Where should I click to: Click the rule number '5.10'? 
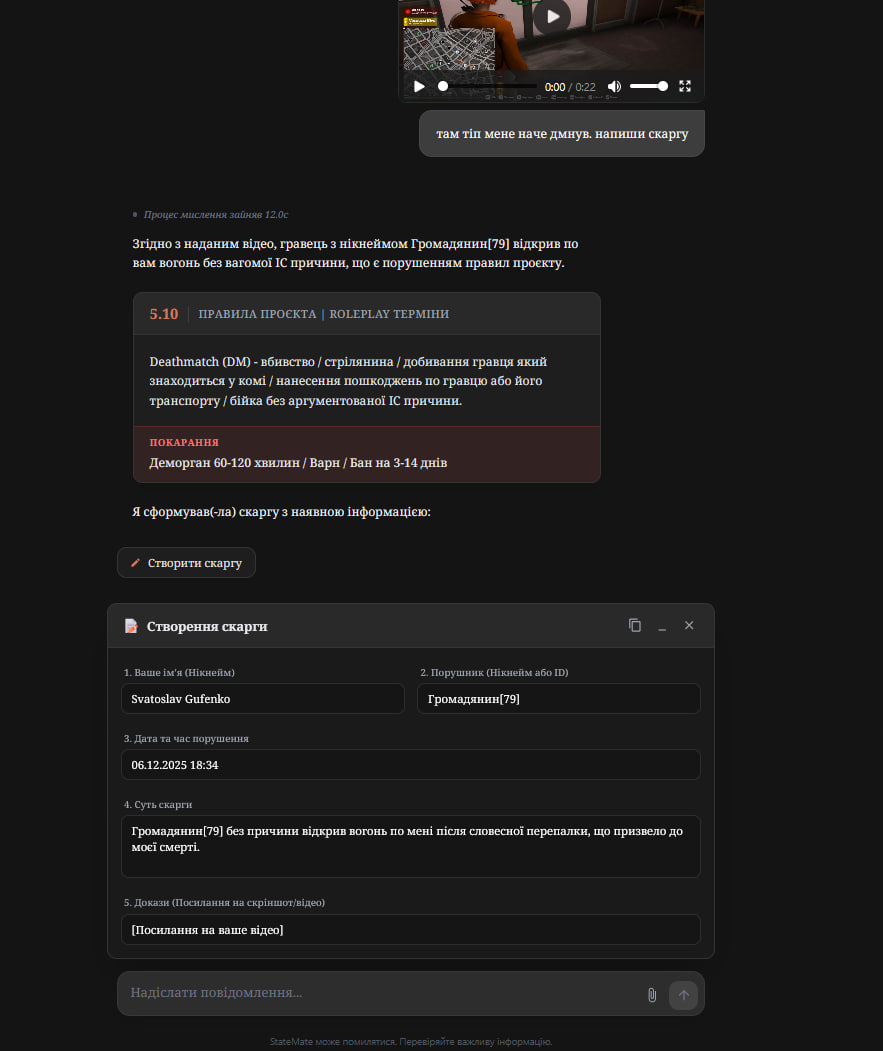pos(164,314)
